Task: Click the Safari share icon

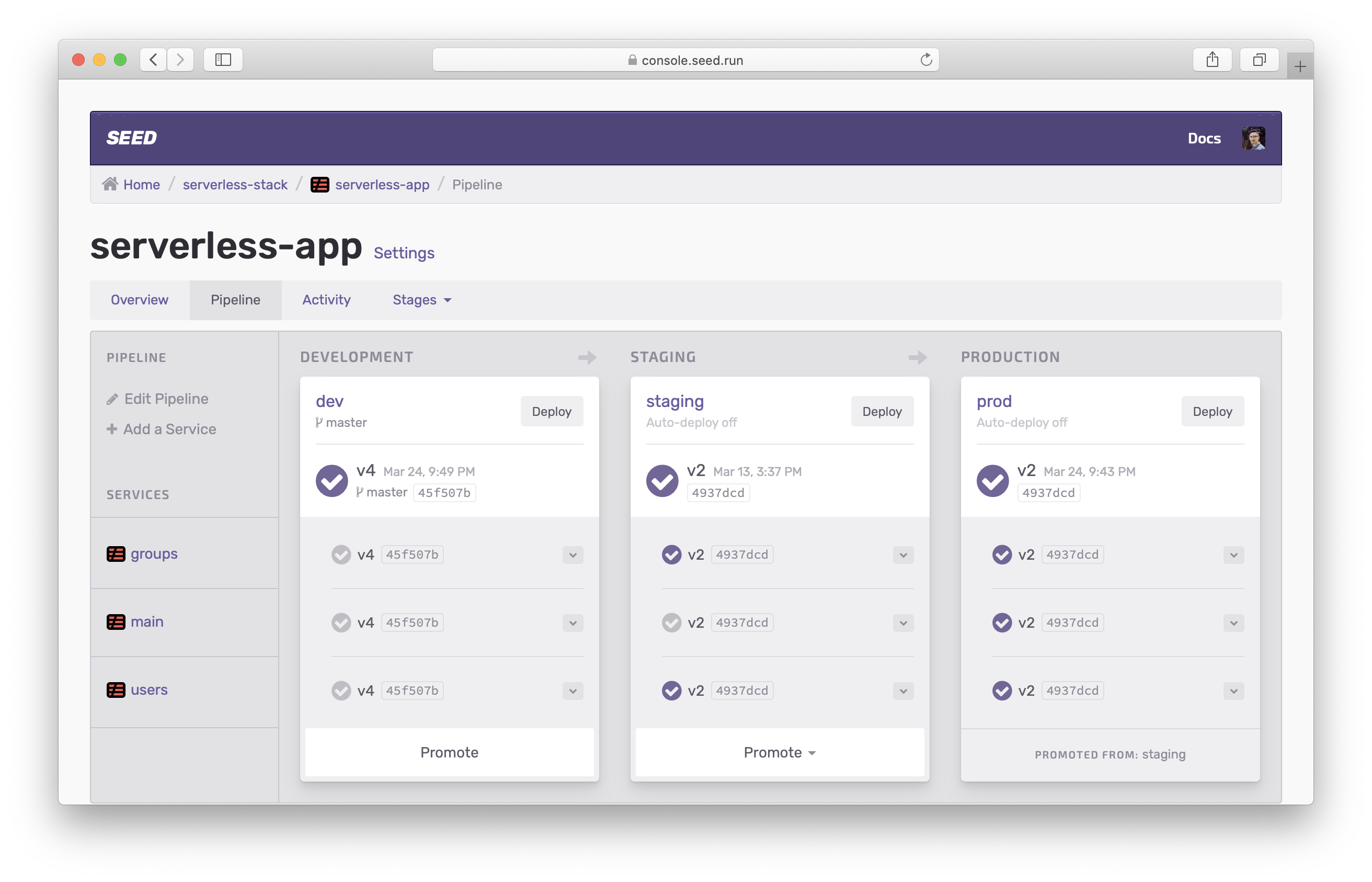Action: 1211,60
